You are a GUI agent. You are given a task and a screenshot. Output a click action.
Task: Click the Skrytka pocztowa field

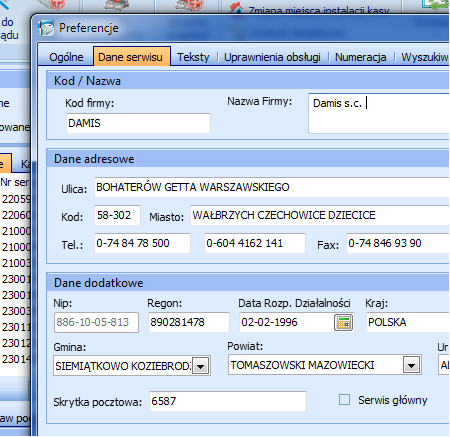point(228,401)
